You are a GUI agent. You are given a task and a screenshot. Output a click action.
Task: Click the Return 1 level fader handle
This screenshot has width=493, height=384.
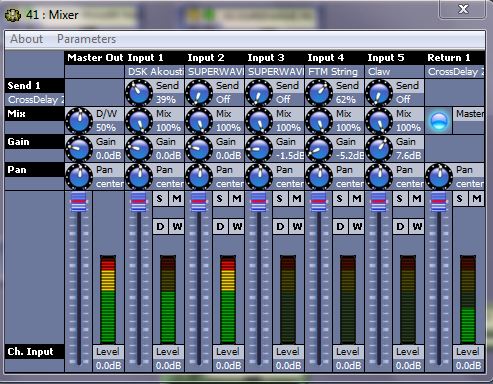coord(439,202)
